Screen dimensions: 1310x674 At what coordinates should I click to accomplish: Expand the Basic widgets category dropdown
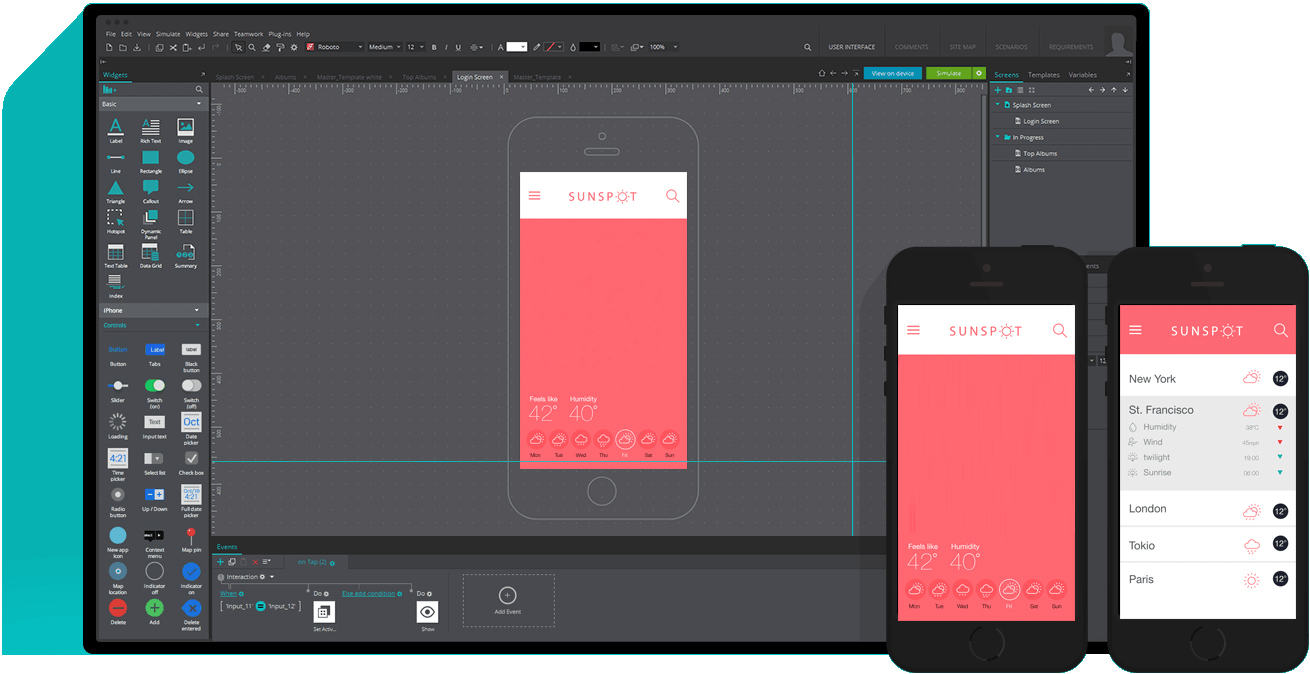click(x=198, y=104)
